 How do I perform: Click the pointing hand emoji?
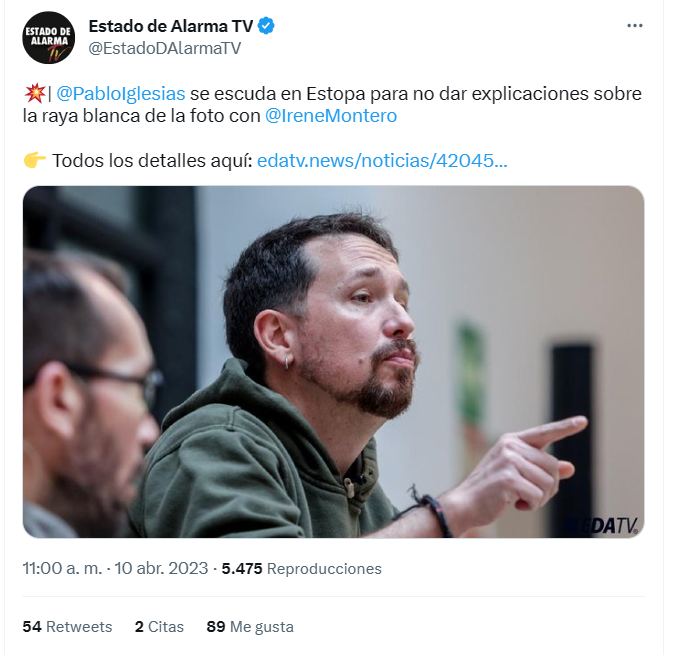[x=34, y=160]
